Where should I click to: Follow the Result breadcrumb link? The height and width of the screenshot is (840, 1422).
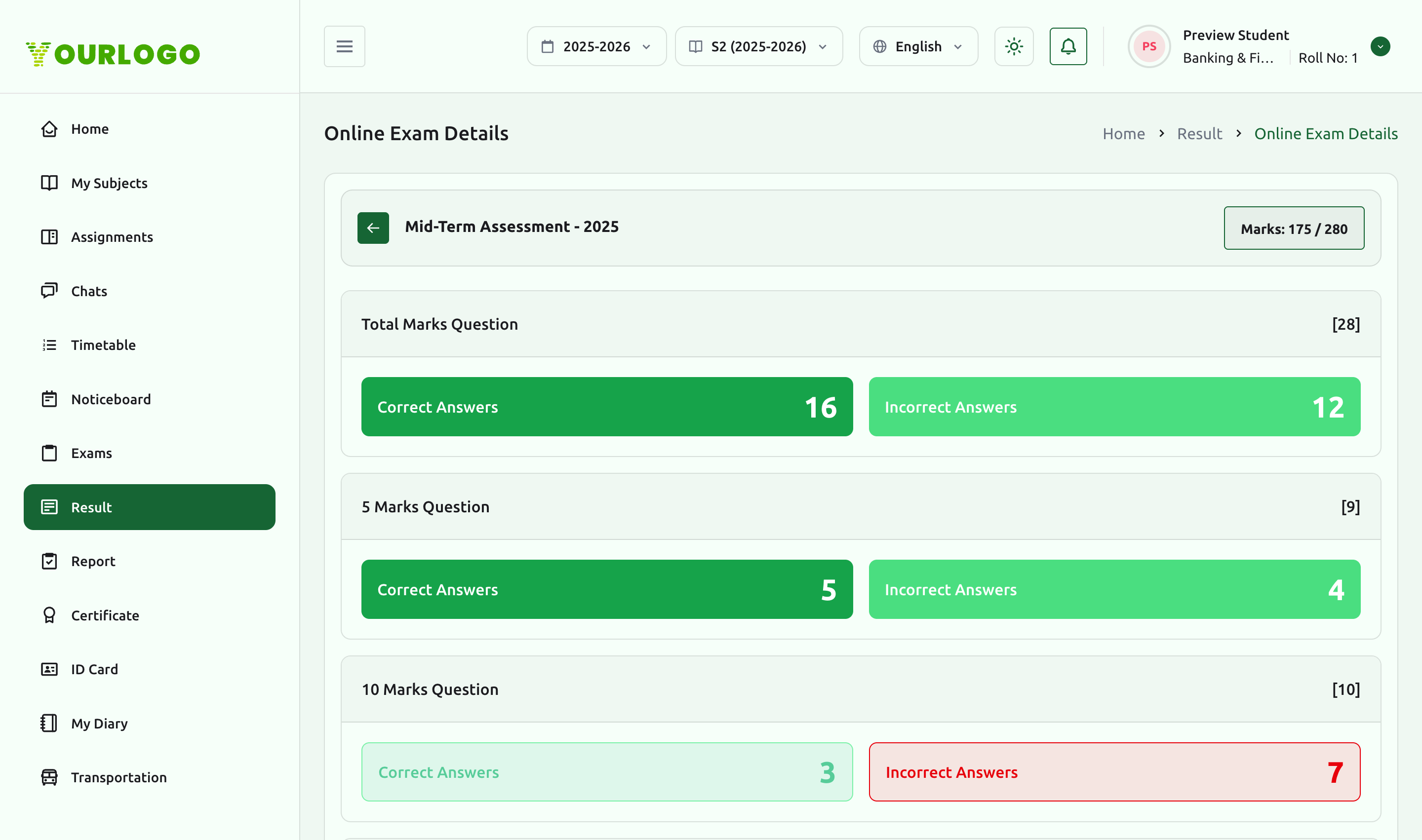(1199, 134)
